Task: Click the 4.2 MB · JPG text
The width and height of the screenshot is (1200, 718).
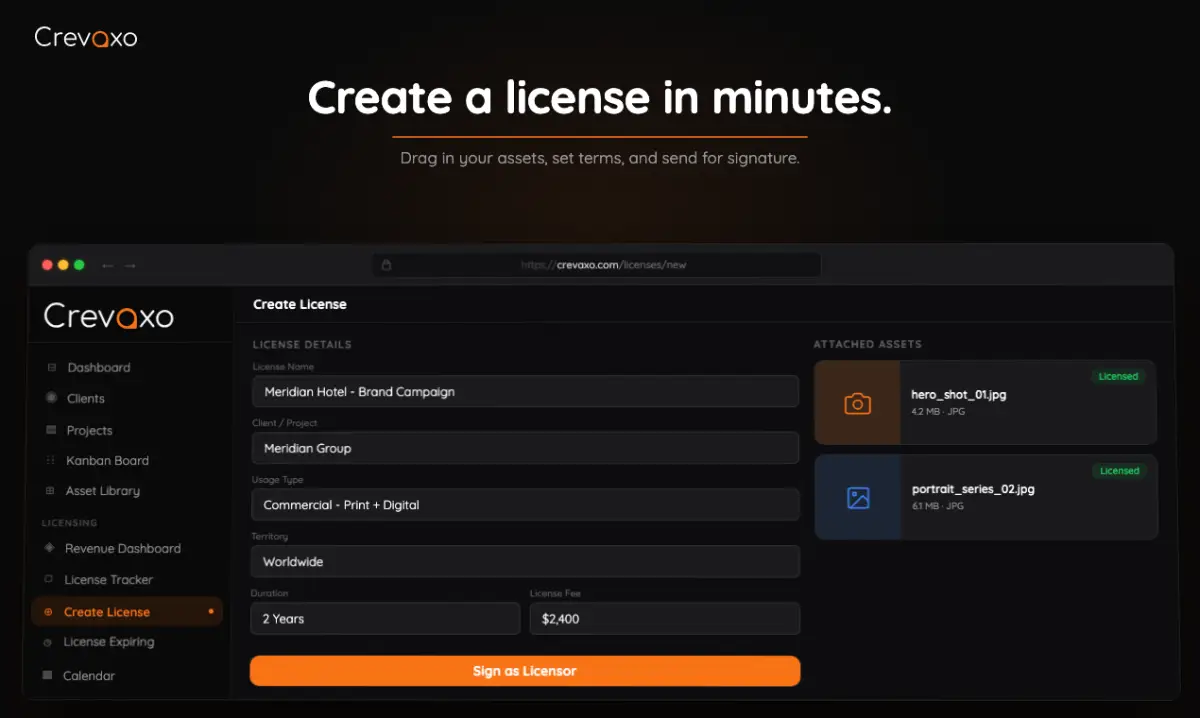Action: [937, 411]
